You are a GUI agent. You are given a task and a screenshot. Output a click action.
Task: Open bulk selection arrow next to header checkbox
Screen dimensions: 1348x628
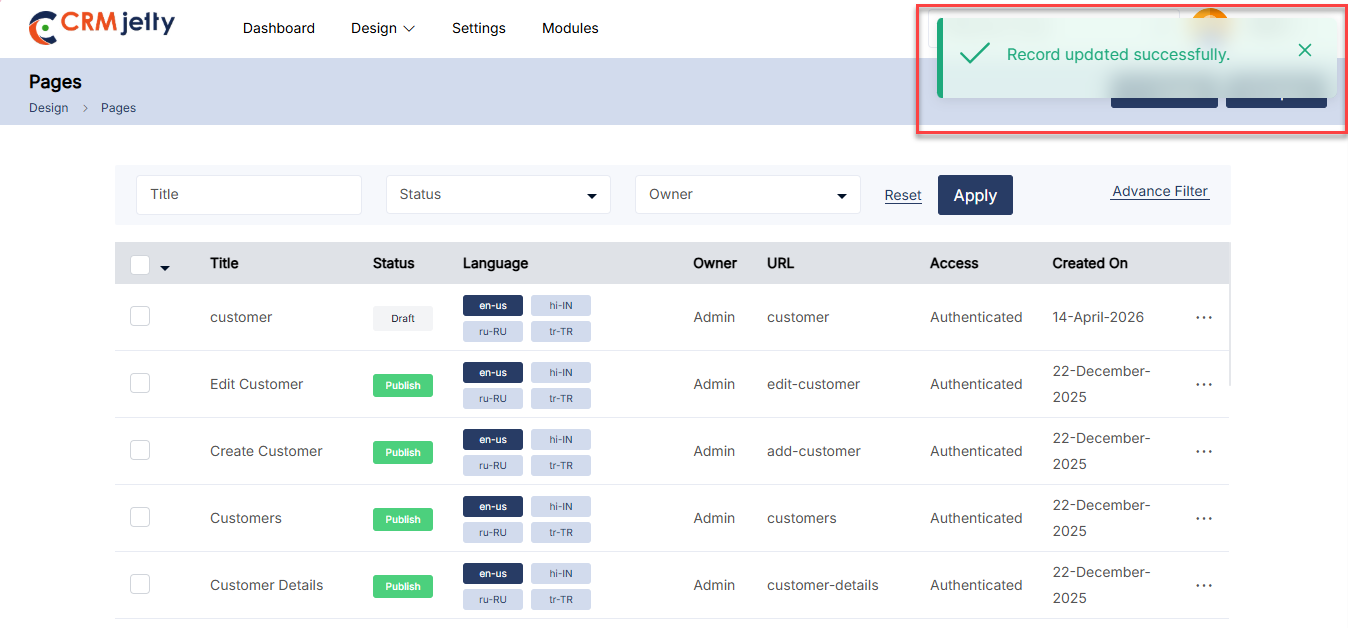click(165, 268)
